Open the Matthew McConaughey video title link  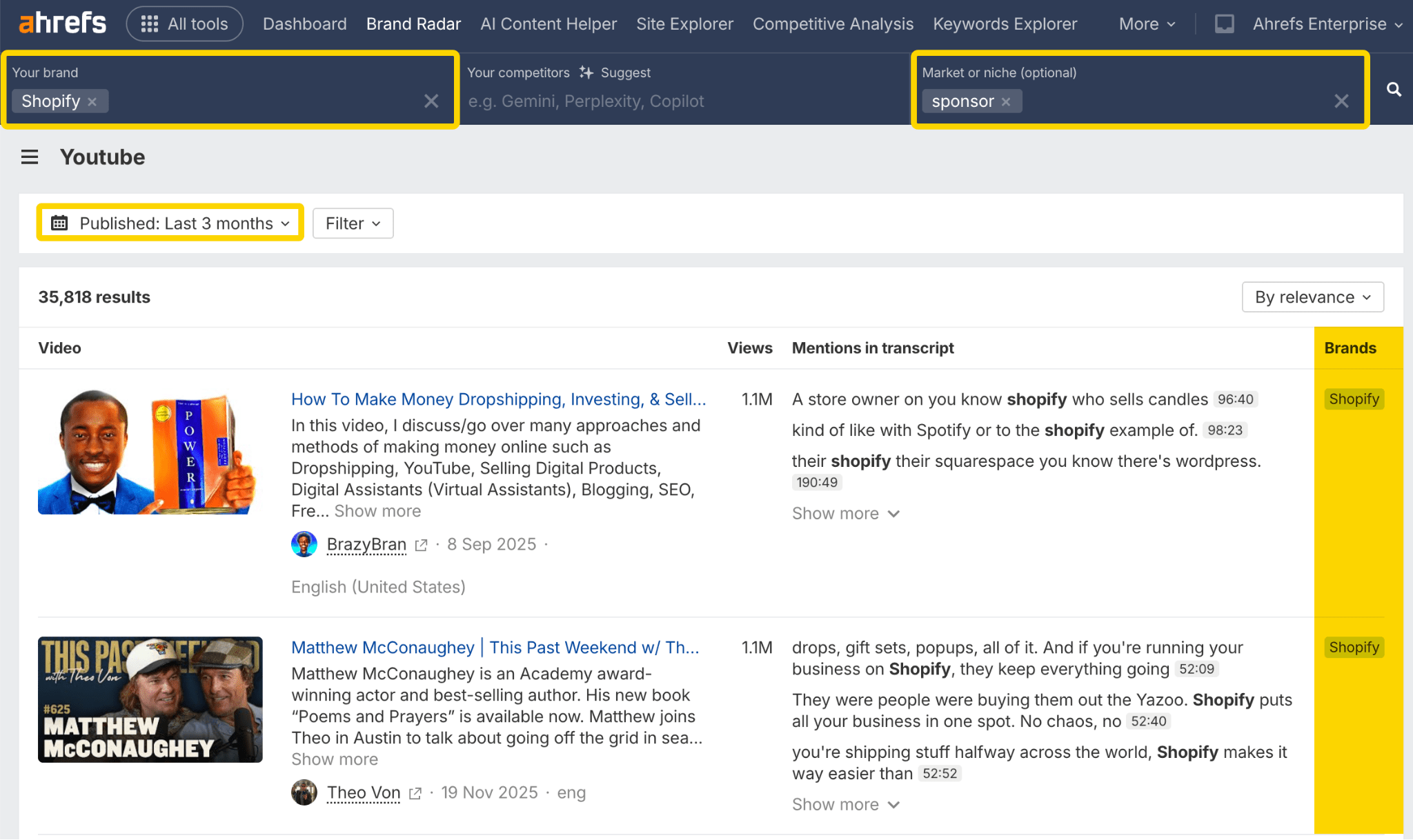495,648
